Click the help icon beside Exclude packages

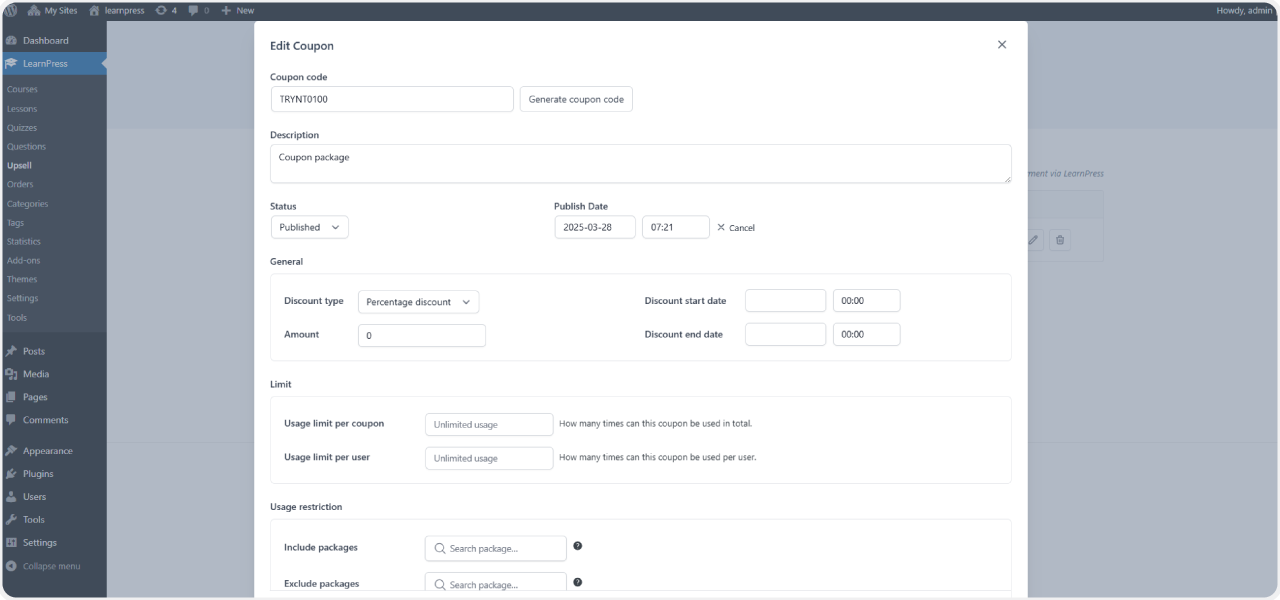pyautogui.click(x=577, y=582)
